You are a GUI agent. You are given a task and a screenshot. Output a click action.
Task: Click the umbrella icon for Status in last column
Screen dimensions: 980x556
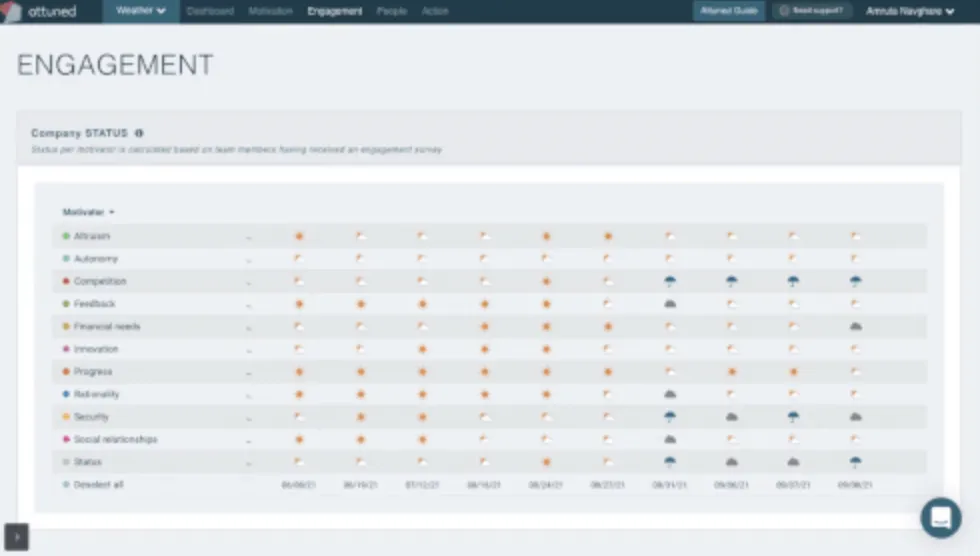pos(855,462)
